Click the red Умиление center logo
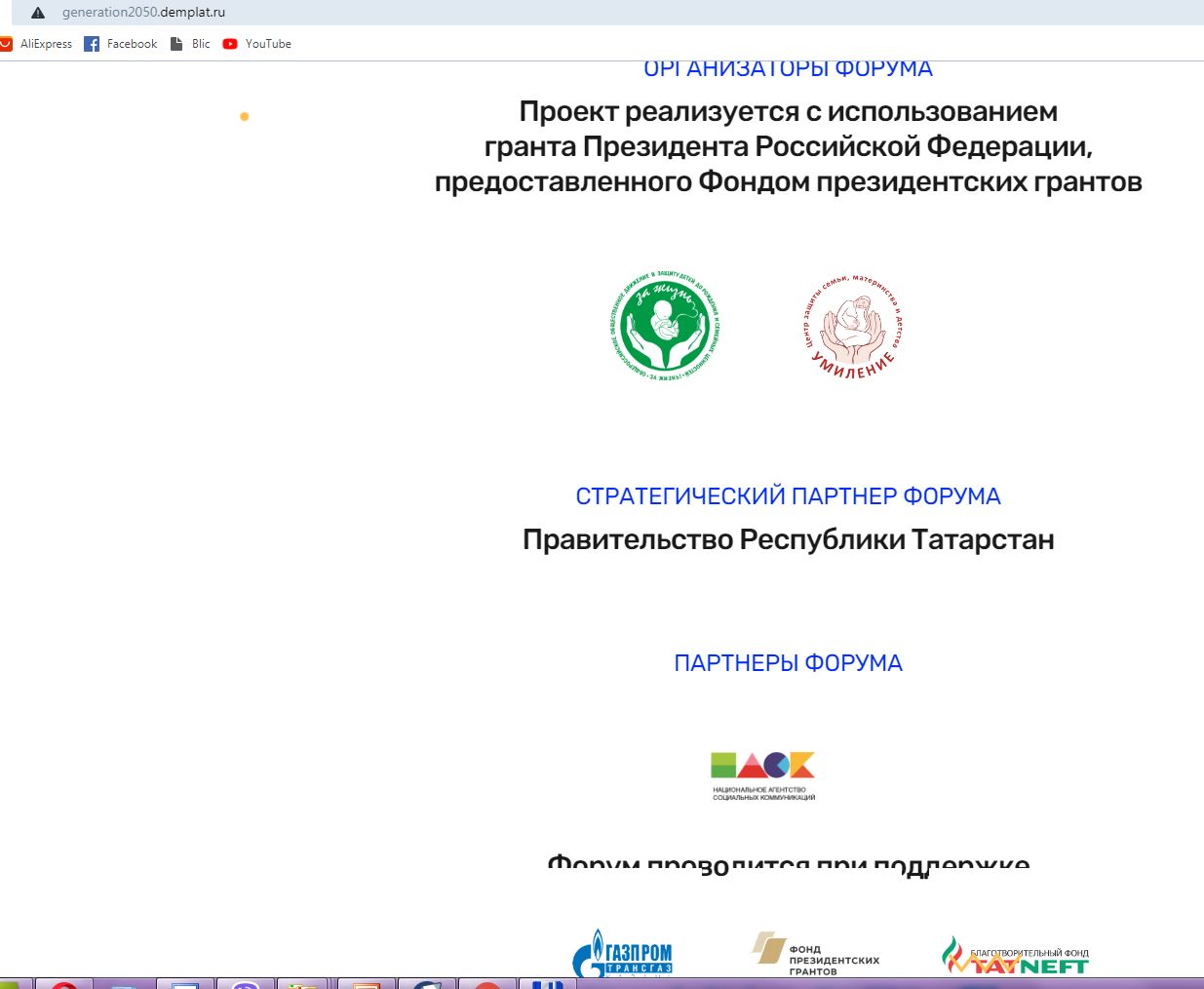The image size is (1204, 989). point(852,326)
